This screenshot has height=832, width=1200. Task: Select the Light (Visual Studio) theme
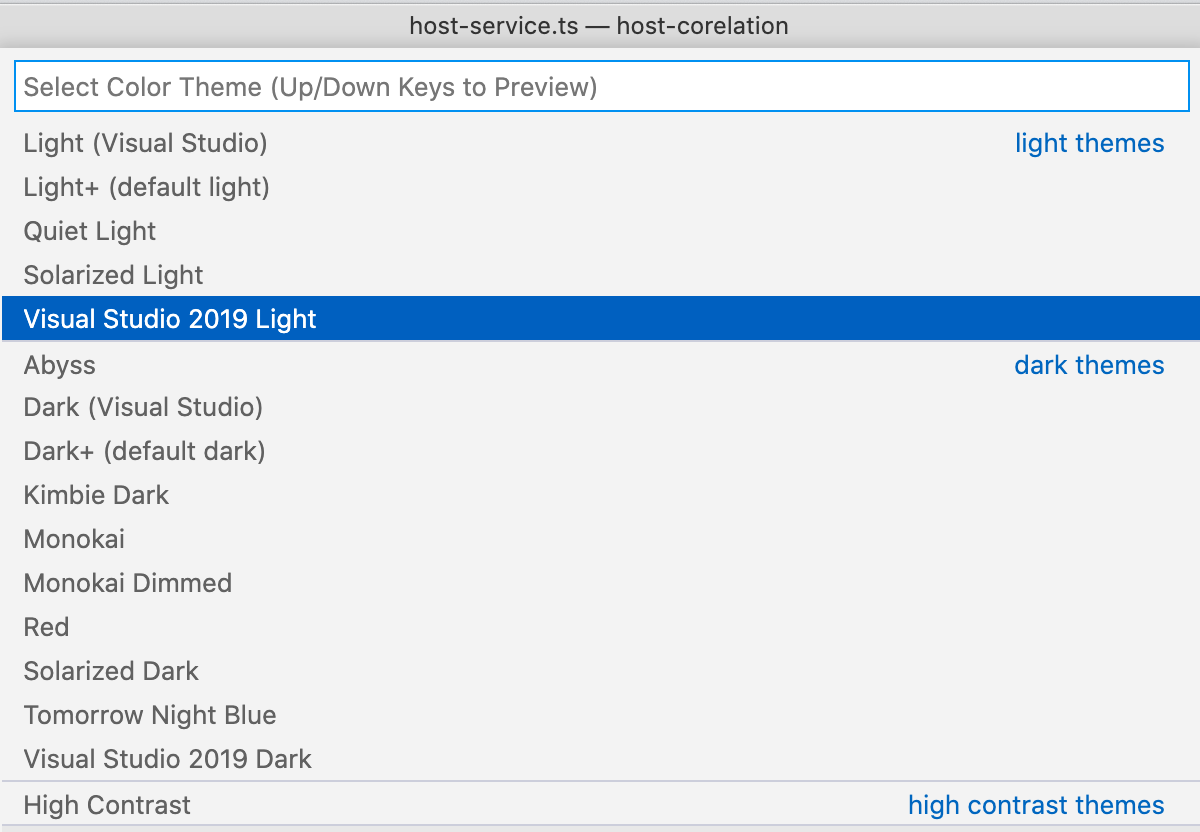[146, 143]
